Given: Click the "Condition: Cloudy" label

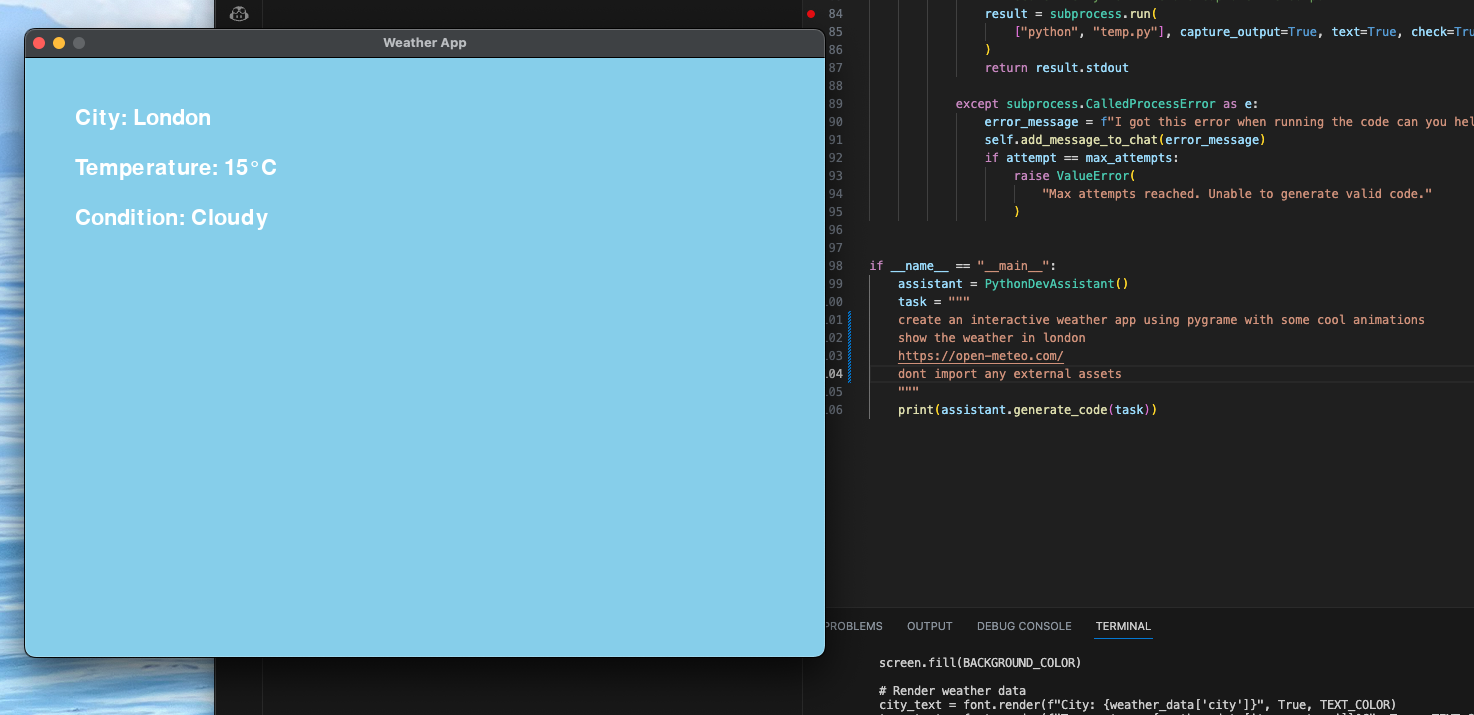Looking at the screenshot, I should coord(172,218).
